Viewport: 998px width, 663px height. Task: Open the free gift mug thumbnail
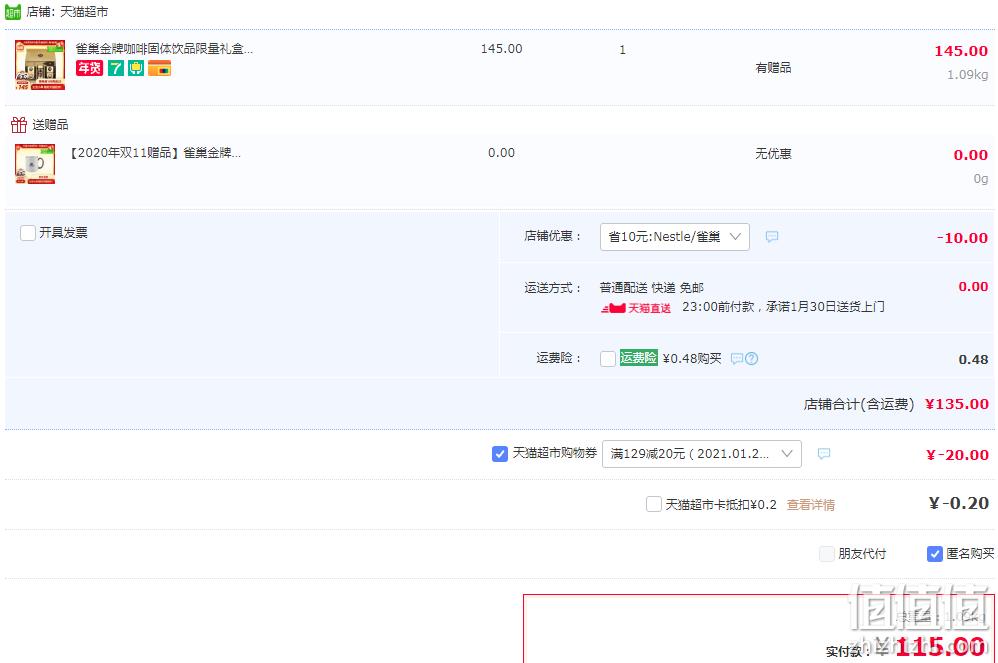(35, 164)
